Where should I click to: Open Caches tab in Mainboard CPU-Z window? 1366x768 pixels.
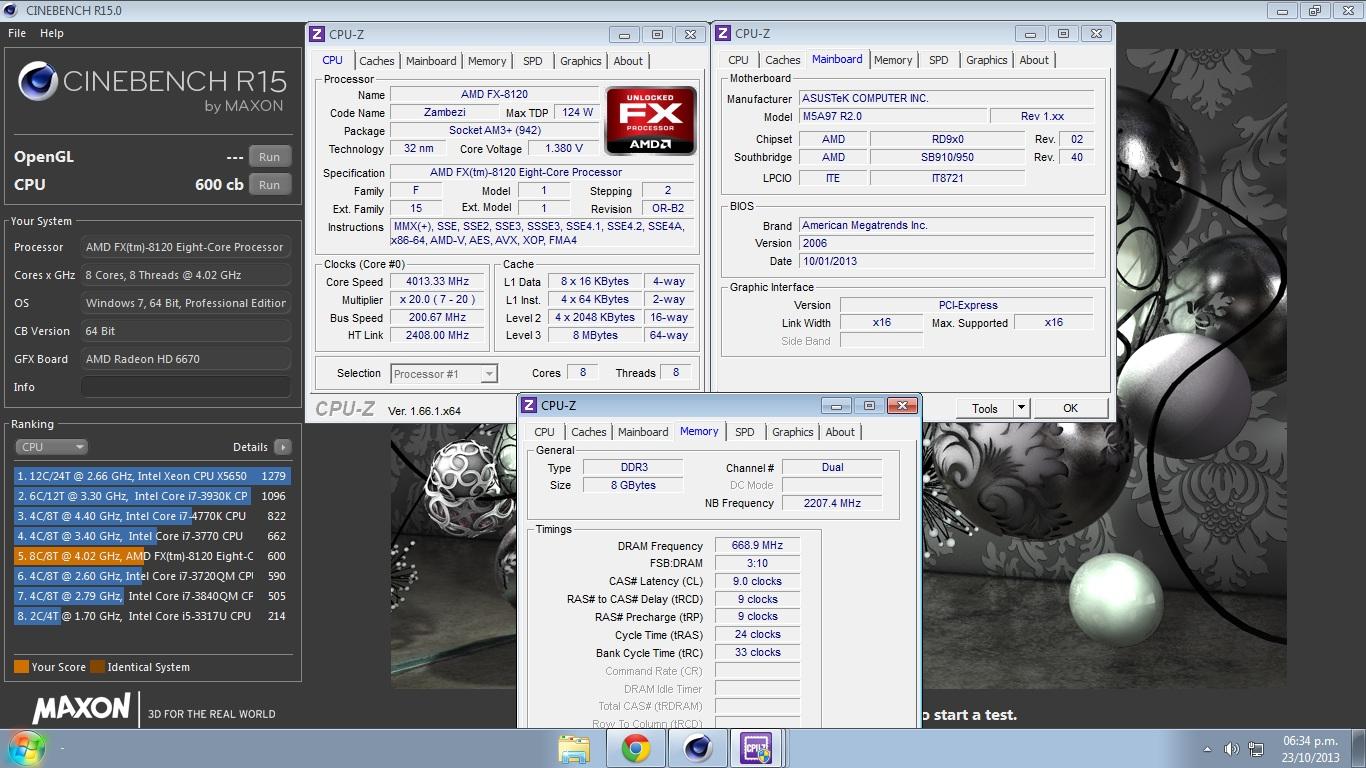[783, 60]
